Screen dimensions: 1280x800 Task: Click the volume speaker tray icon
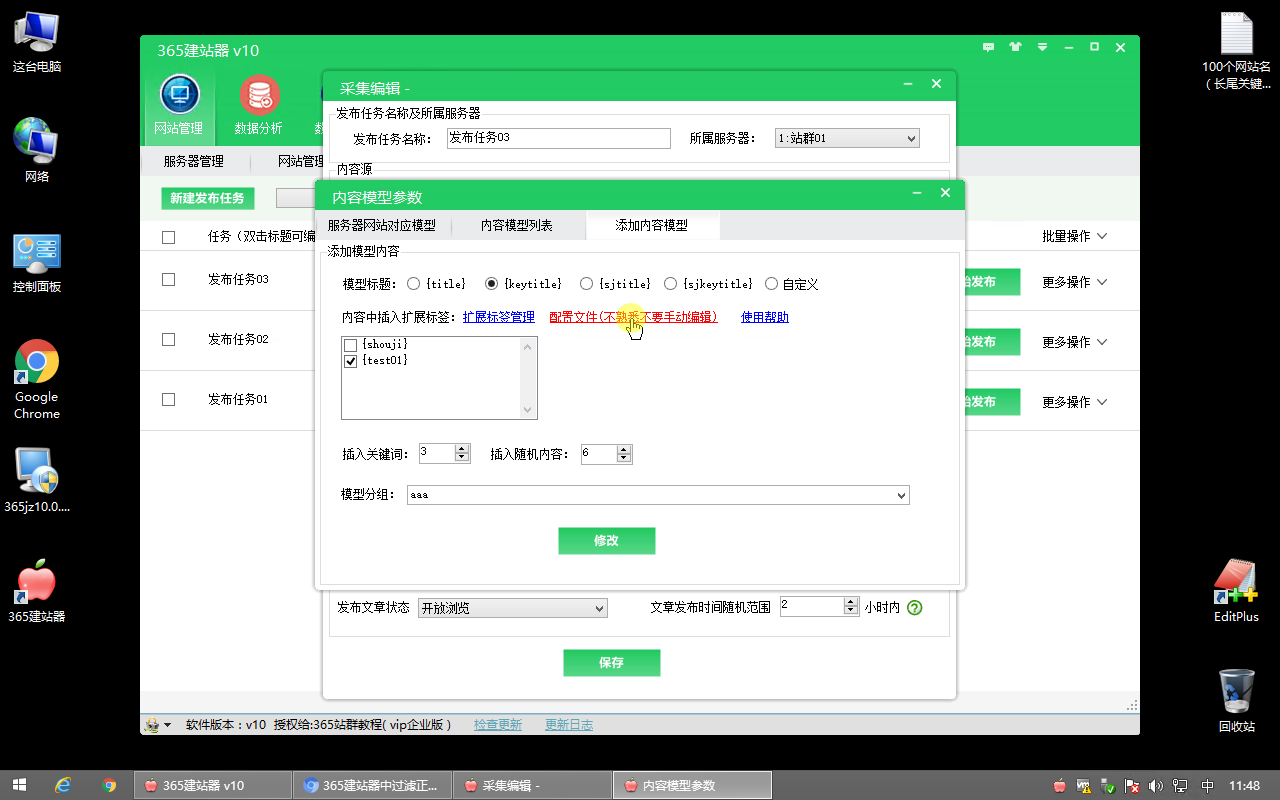[1157, 785]
